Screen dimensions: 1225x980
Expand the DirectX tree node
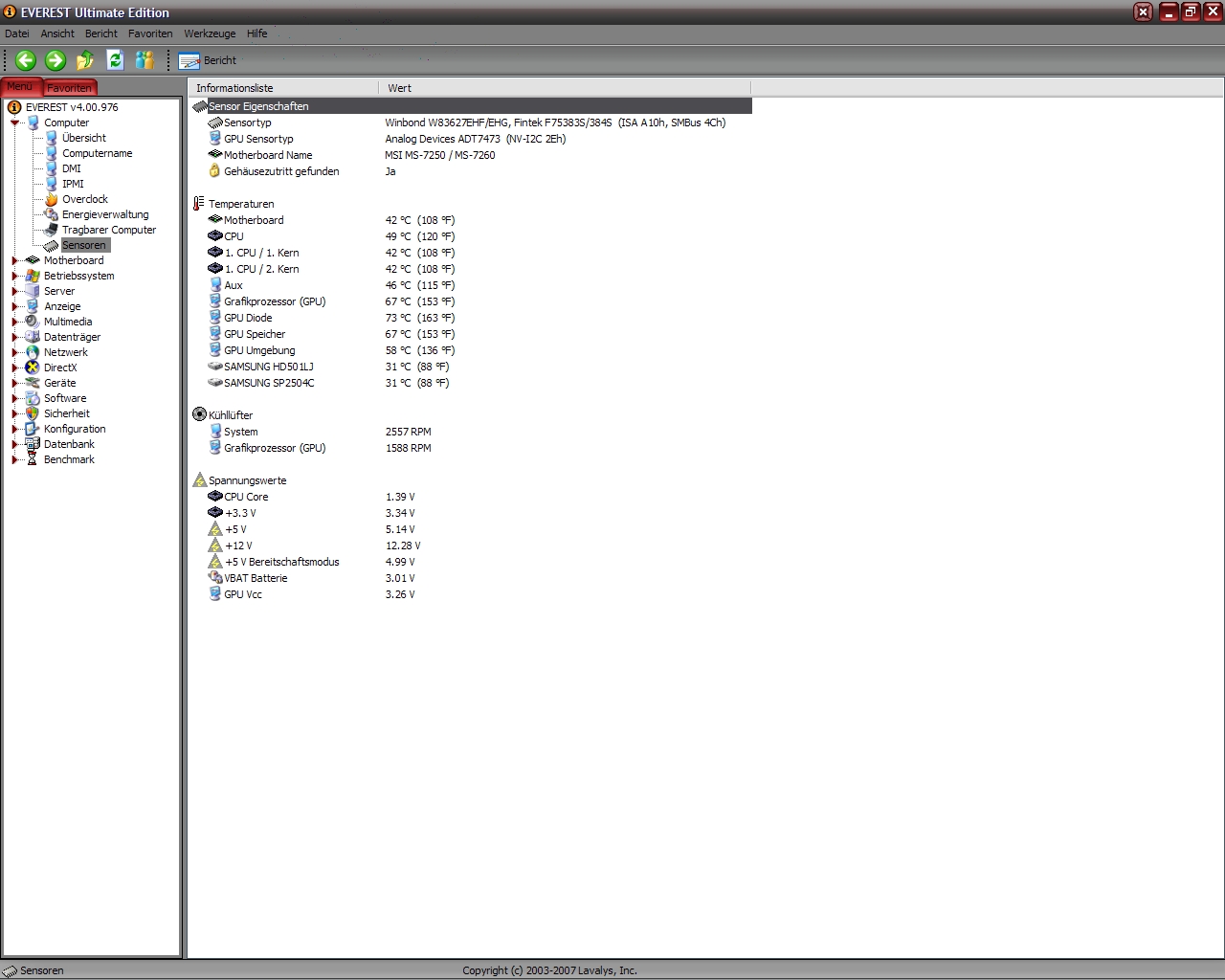tap(15, 367)
